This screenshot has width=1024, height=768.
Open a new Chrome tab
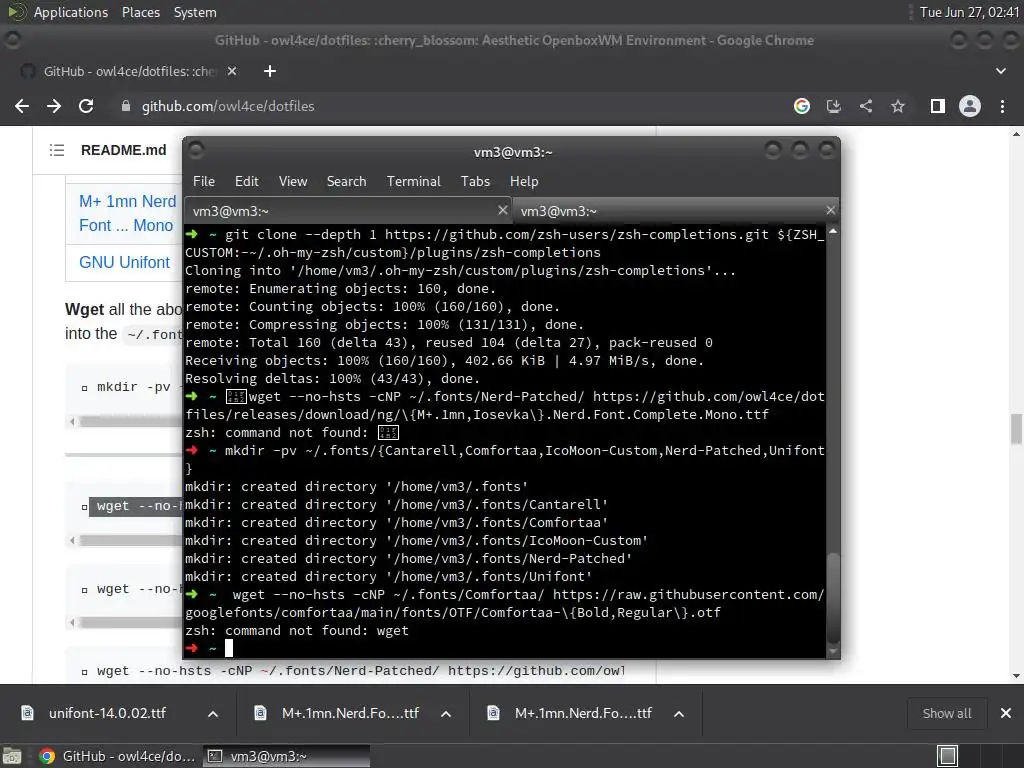[270, 71]
